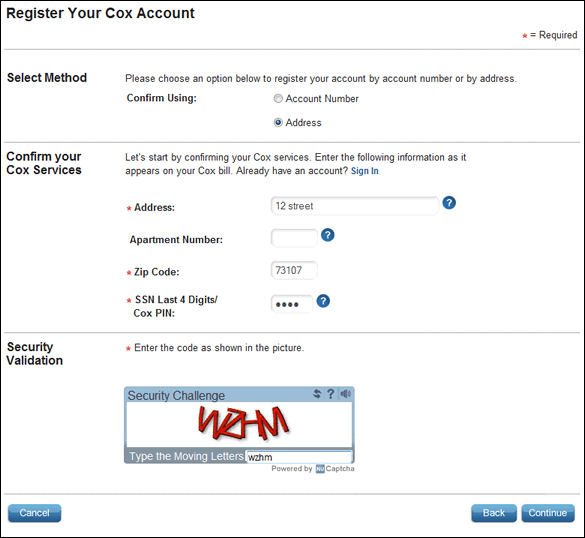Click the Zip Code field showing 73107

[294, 270]
